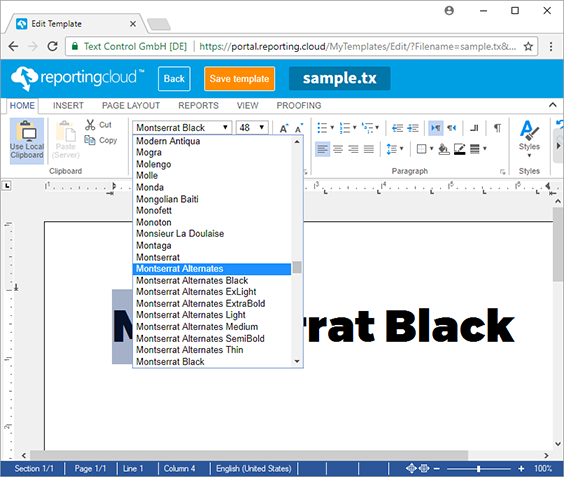Decrease font size with shrink-font icon

pyautogui.click(x=299, y=128)
